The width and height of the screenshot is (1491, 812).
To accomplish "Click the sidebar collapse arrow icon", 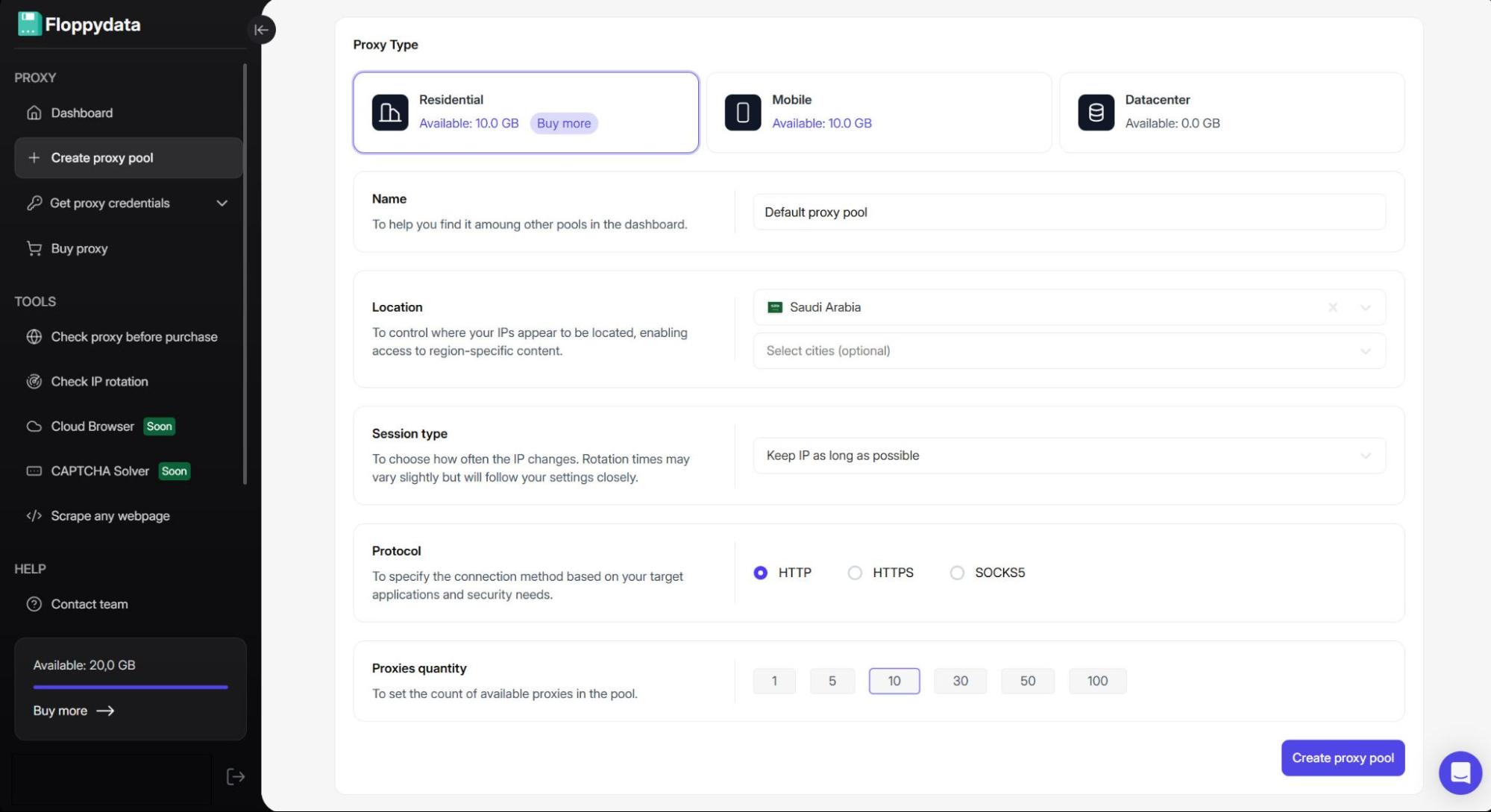I will point(261,30).
